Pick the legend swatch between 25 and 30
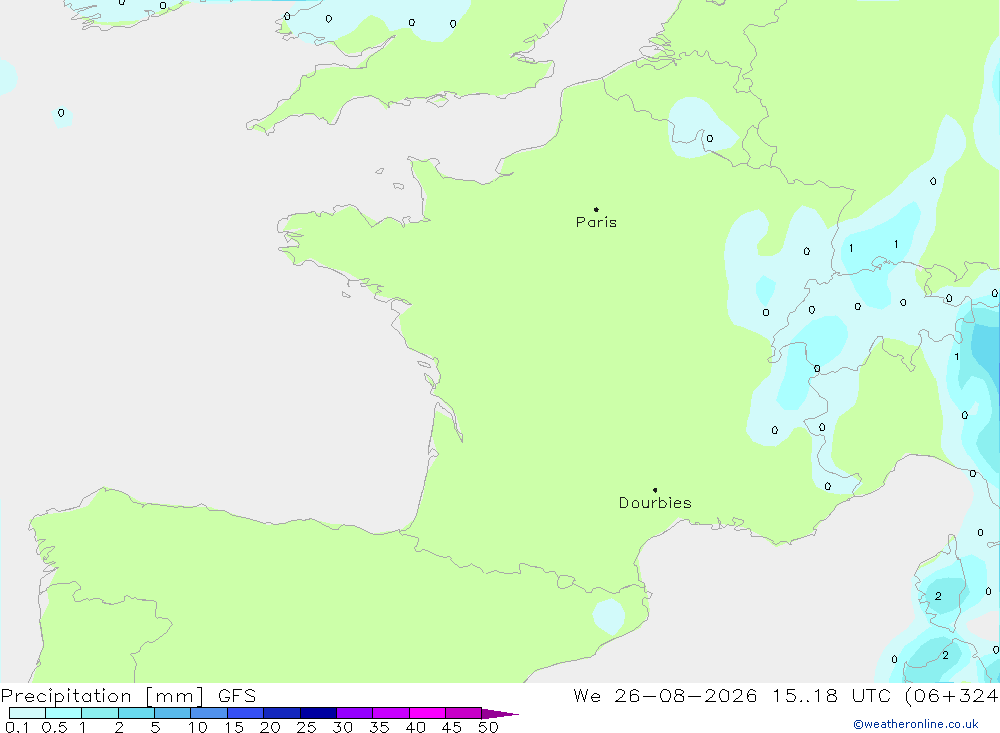Image resolution: width=1000 pixels, height=733 pixels. click(x=318, y=713)
